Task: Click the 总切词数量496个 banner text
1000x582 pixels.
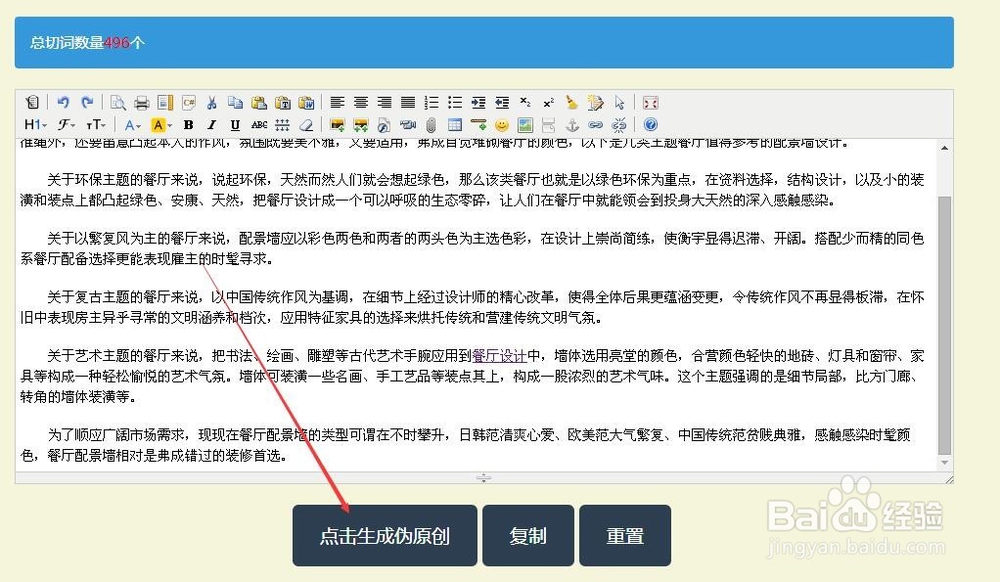Action: click(87, 43)
